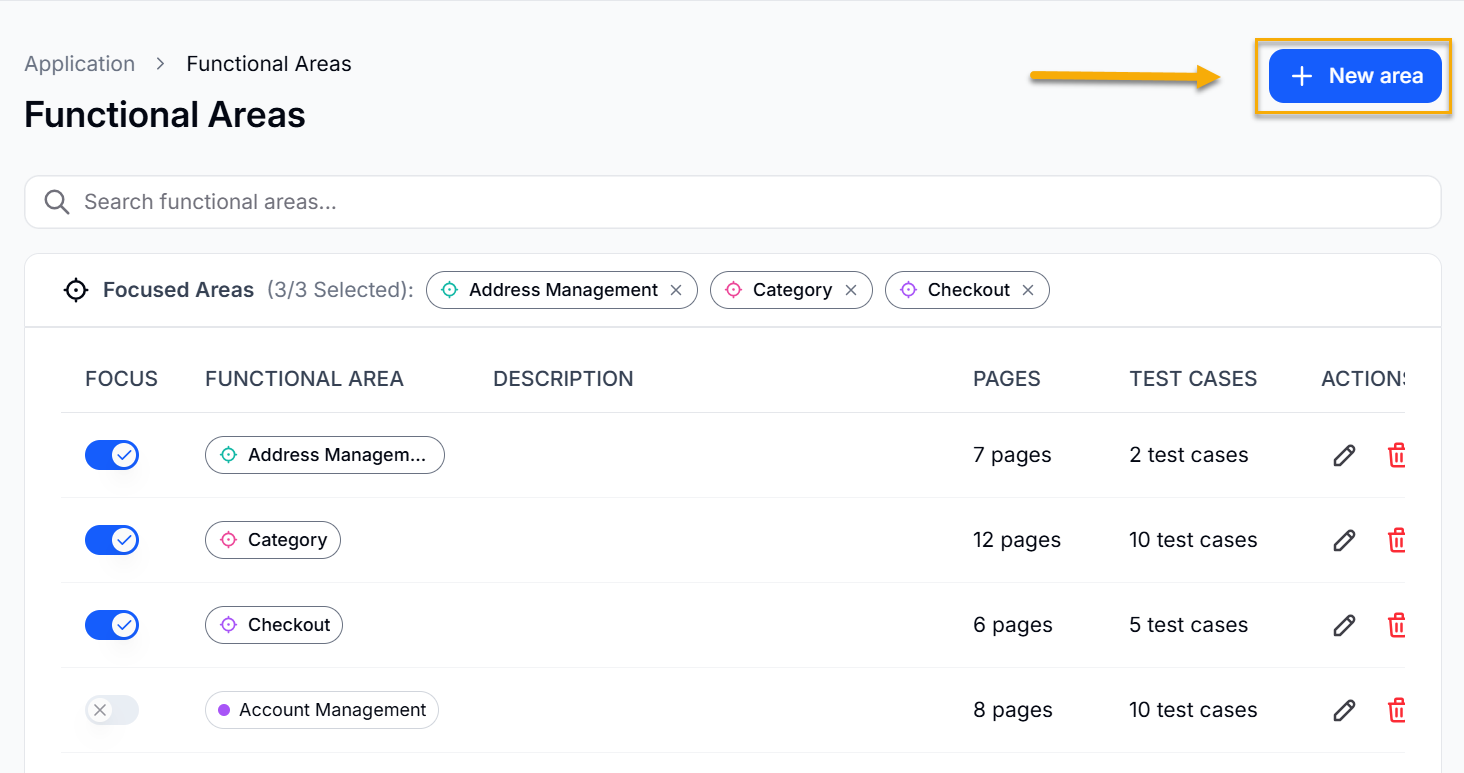The width and height of the screenshot is (1464, 773).
Task: Disable focus toggle for Address Management
Action: tap(112, 456)
